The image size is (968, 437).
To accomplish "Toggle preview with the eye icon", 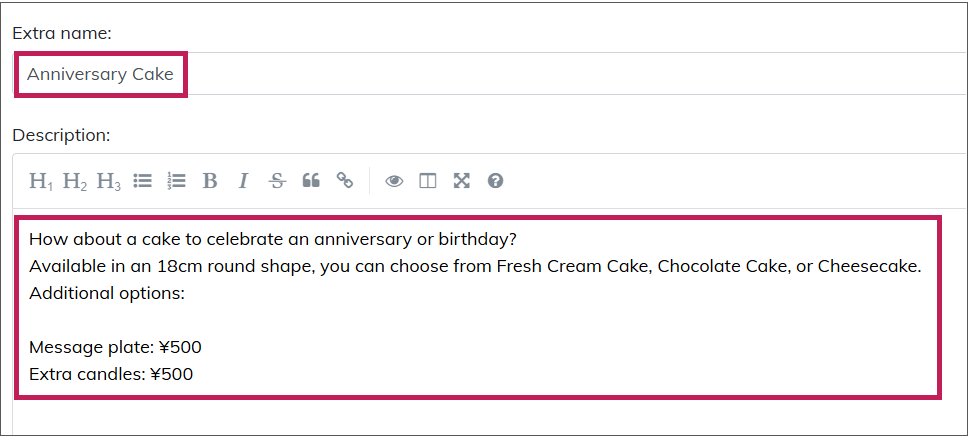I will (x=394, y=180).
